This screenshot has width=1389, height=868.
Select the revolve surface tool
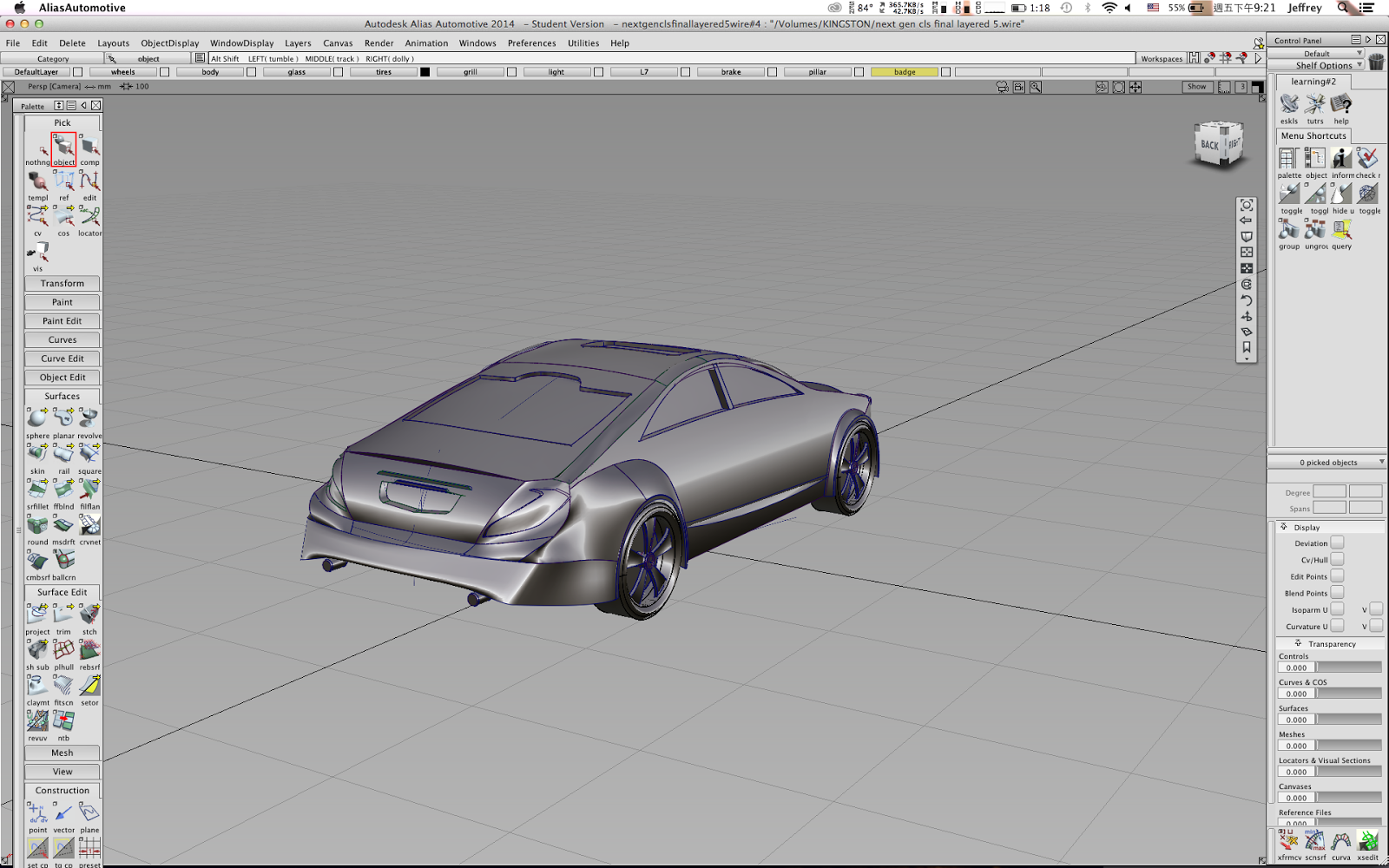click(89, 417)
